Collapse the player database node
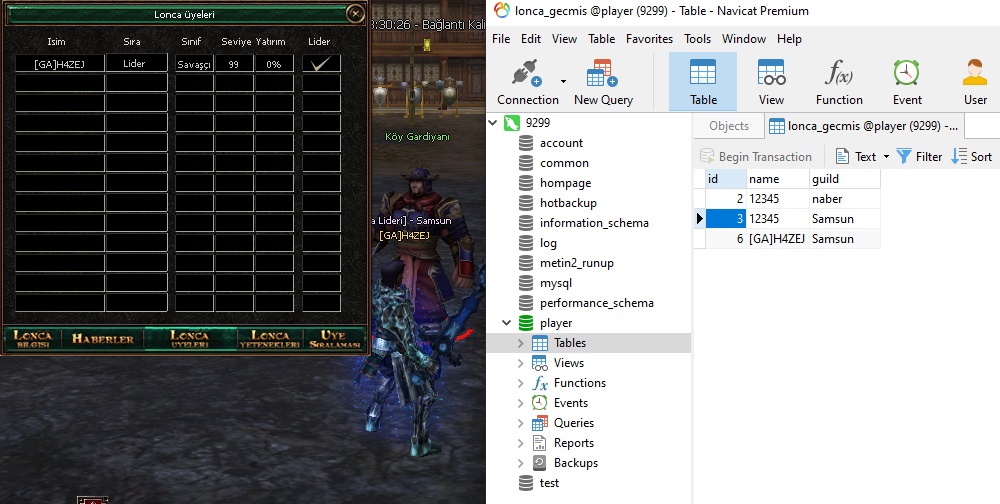The width and height of the screenshot is (1000, 504). coord(506,323)
